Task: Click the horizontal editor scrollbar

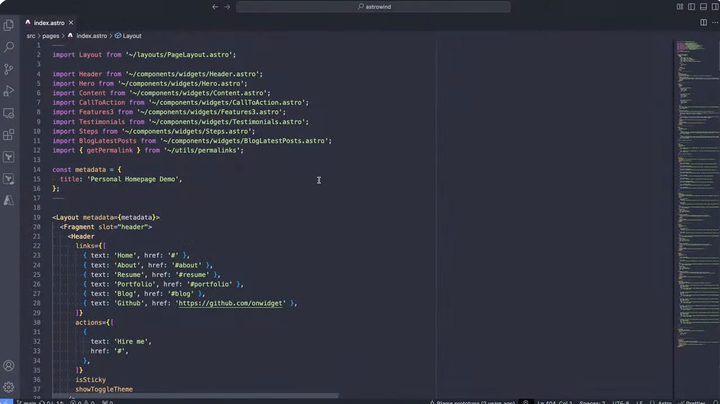Action: pyautogui.click(x=195, y=396)
